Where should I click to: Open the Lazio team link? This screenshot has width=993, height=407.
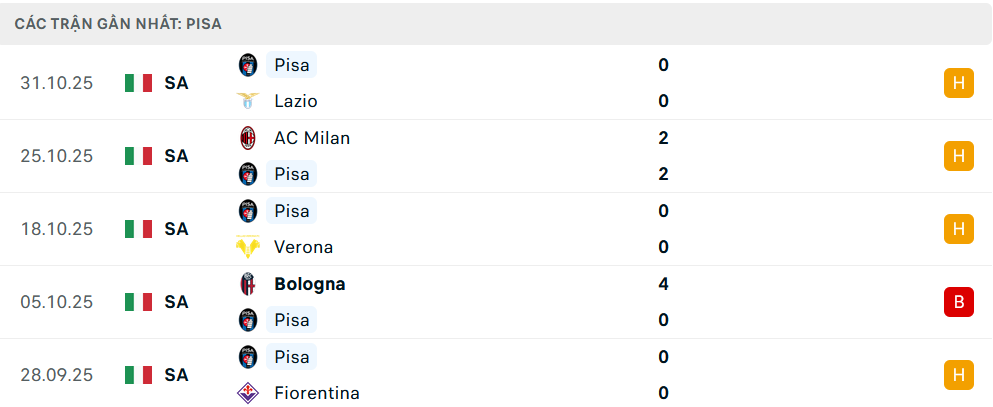point(295,101)
